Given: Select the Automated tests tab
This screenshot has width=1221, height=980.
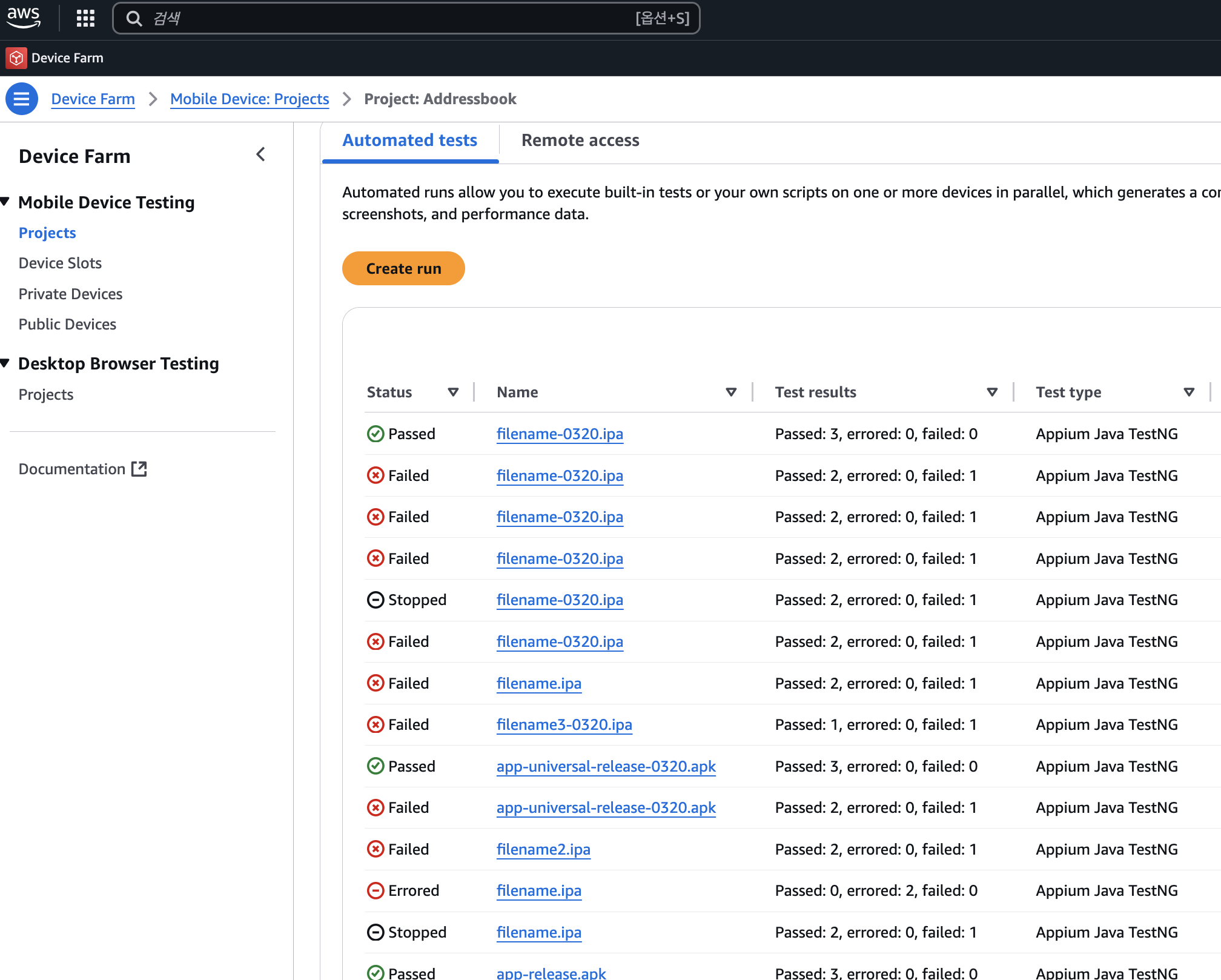Looking at the screenshot, I should [x=409, y=141].
